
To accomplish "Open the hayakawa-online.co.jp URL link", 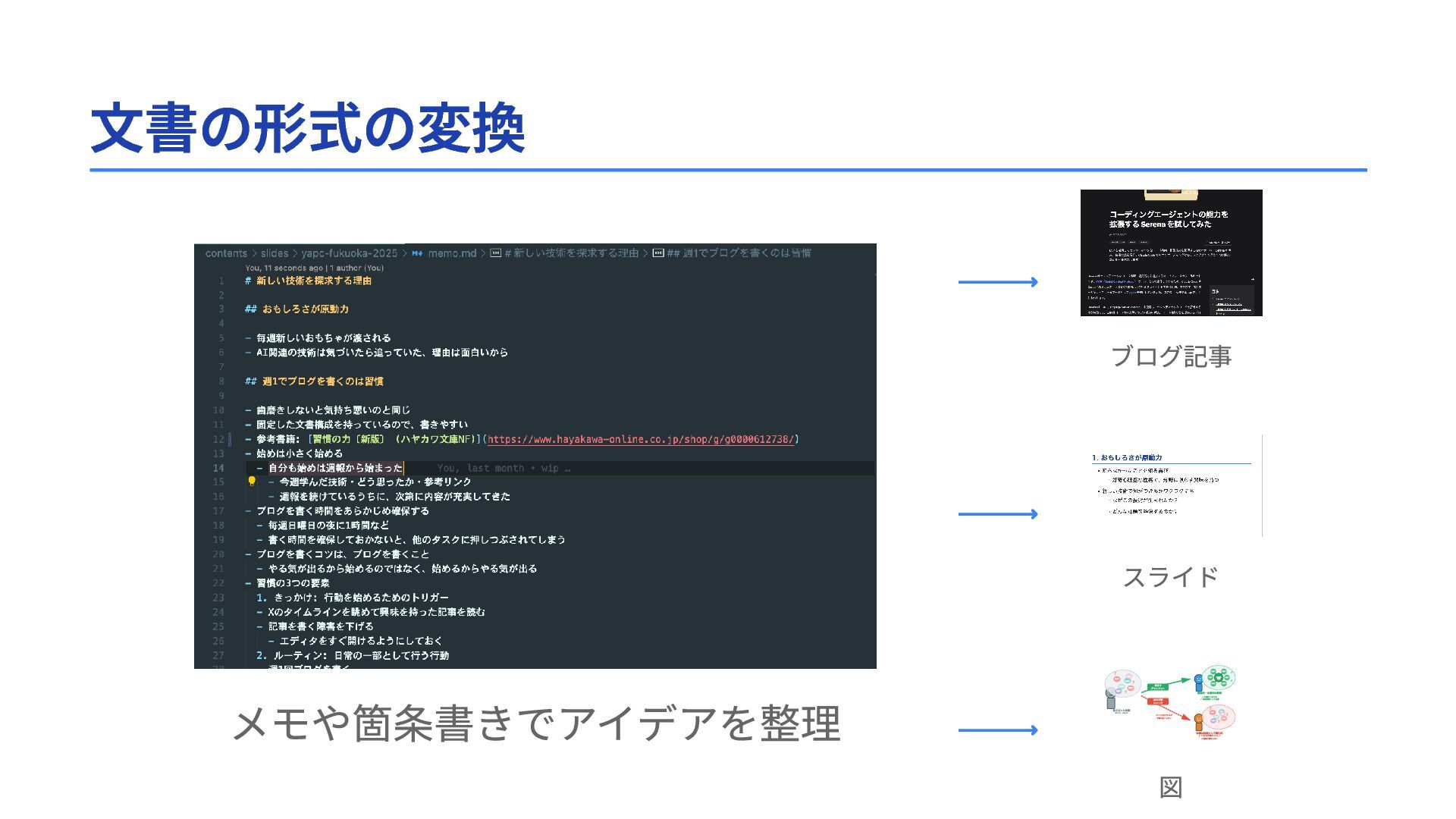I will (641, 439).
